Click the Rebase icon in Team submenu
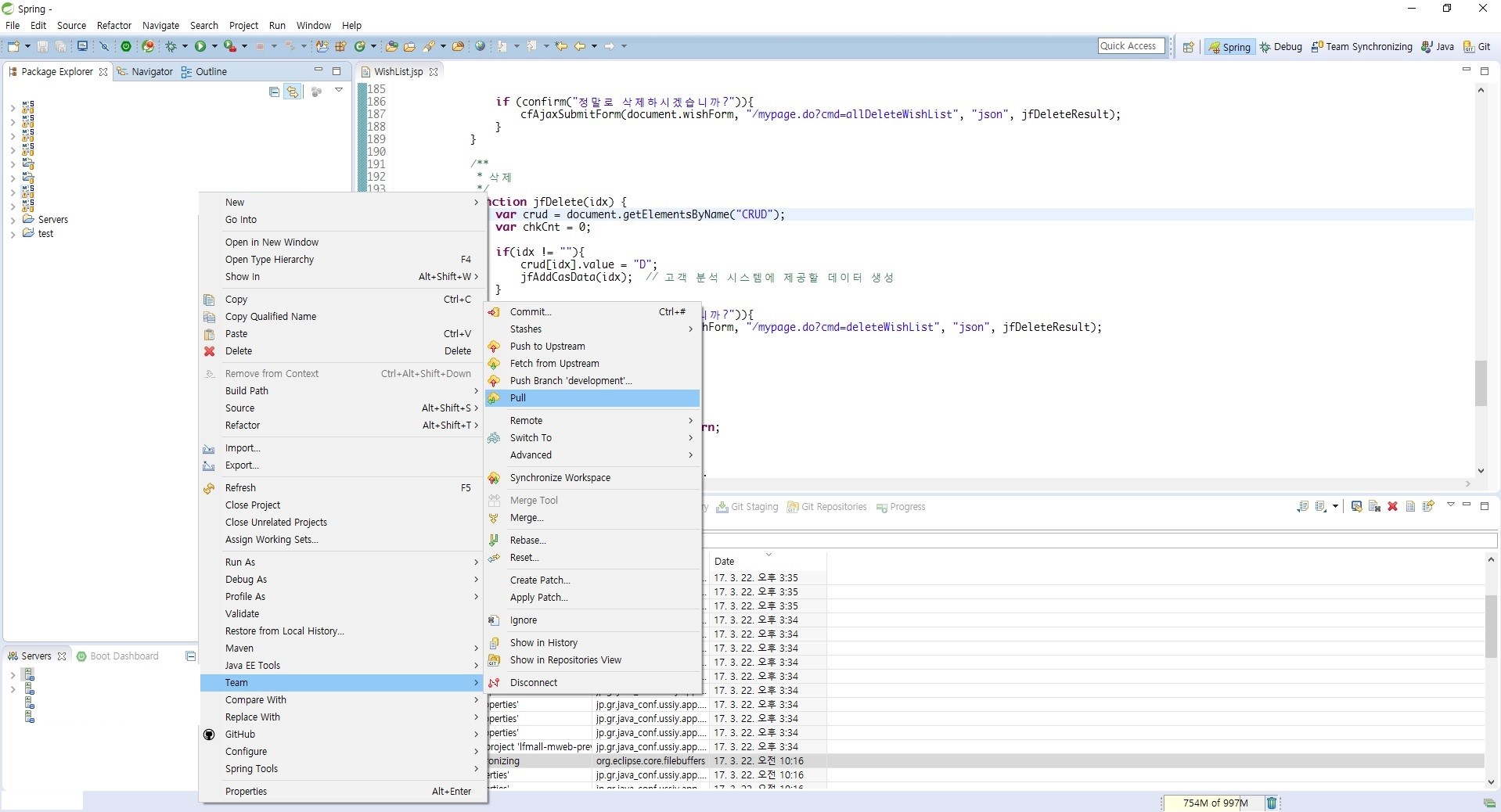Image resolution: width=1501 pixels, height=812 pixels. 494,541
